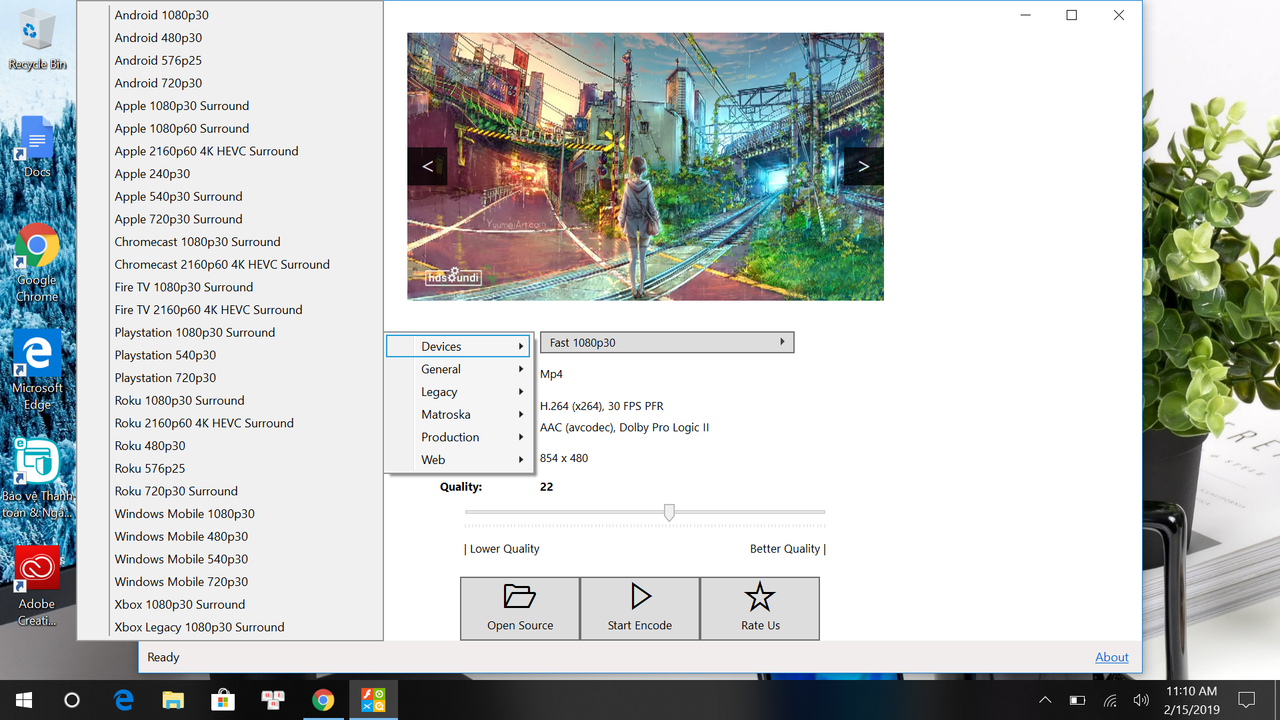Click the battery tray icon
Screen dimensions: 1280x720
[1077, 700]
